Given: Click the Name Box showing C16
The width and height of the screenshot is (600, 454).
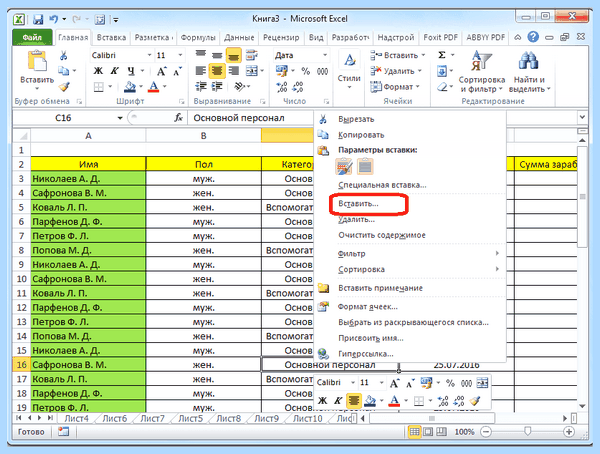Looking at the screenshot, I should [63, 118].
